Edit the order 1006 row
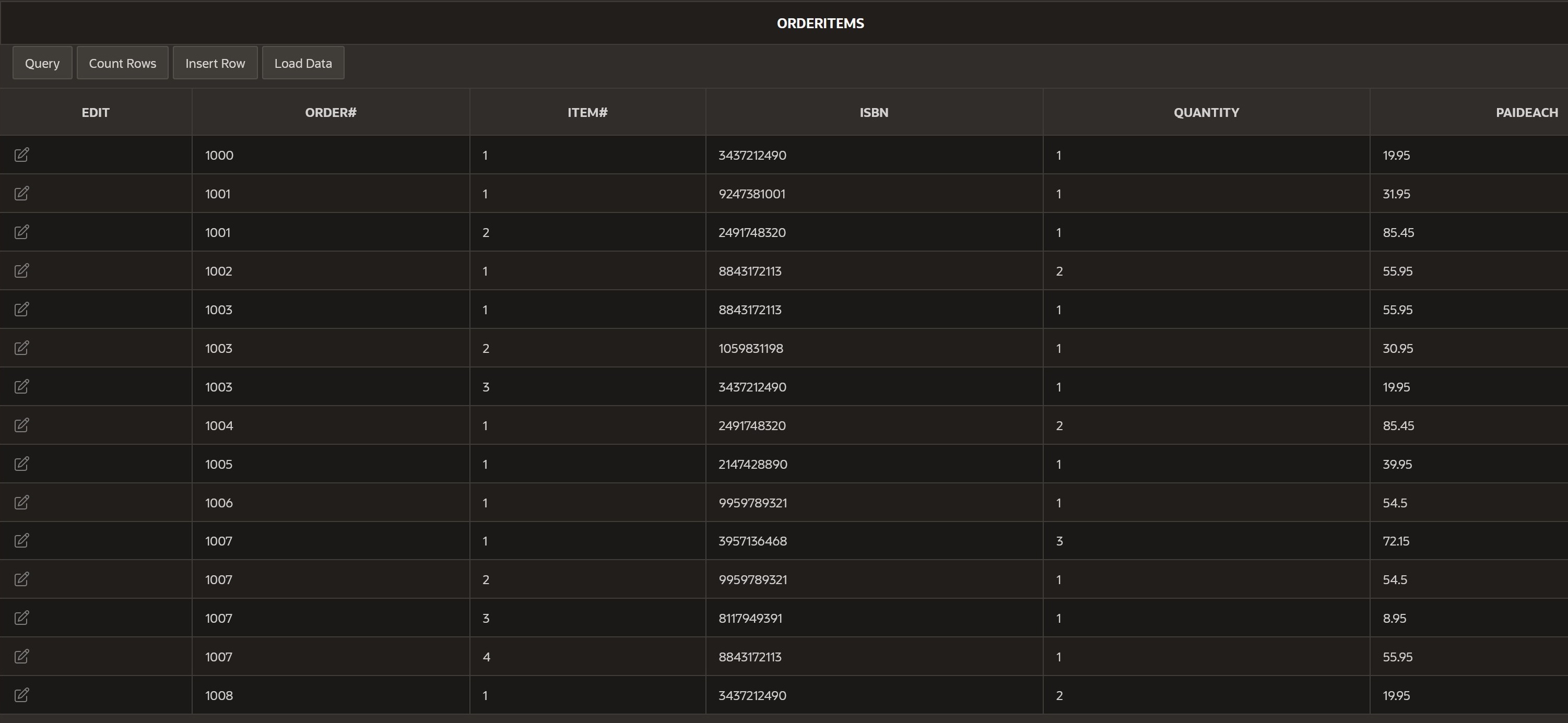 tap(21, 502)
